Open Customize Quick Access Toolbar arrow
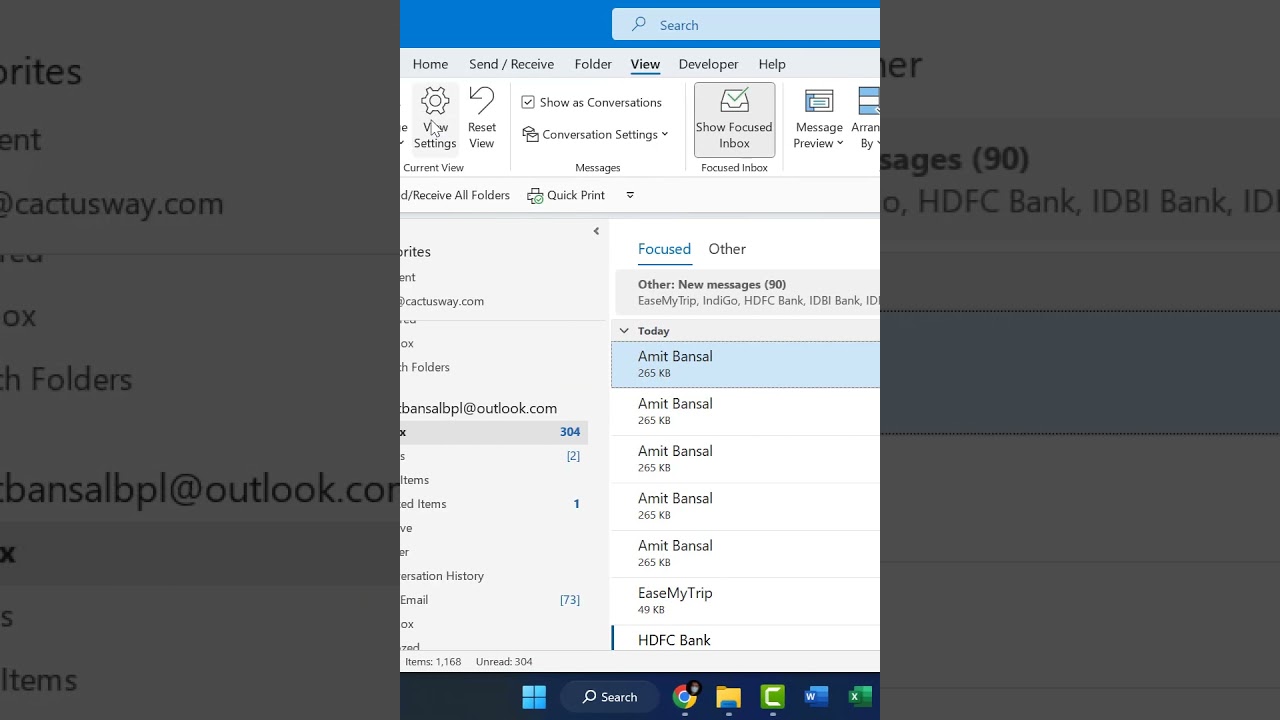1280x720 pixels. click(x=630, y=195)
